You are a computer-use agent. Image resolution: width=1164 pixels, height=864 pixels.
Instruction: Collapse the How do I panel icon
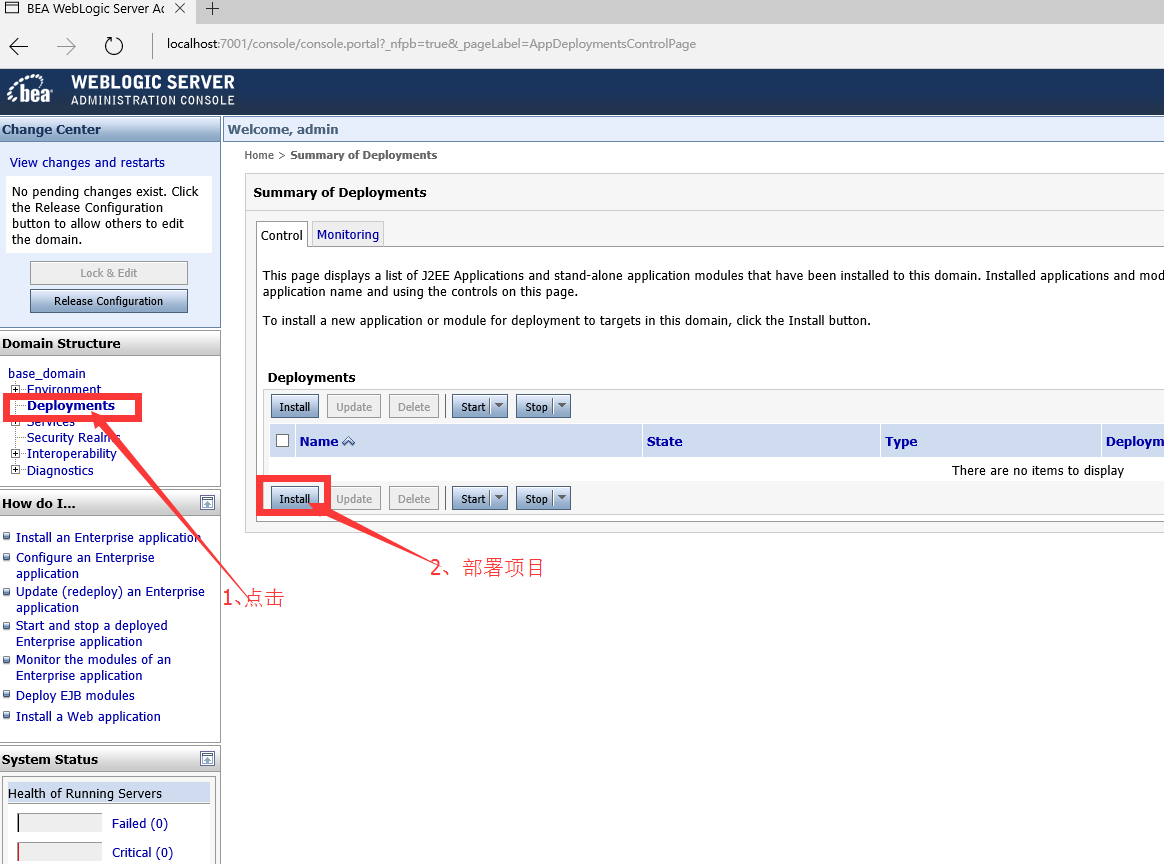pos(207,503)
